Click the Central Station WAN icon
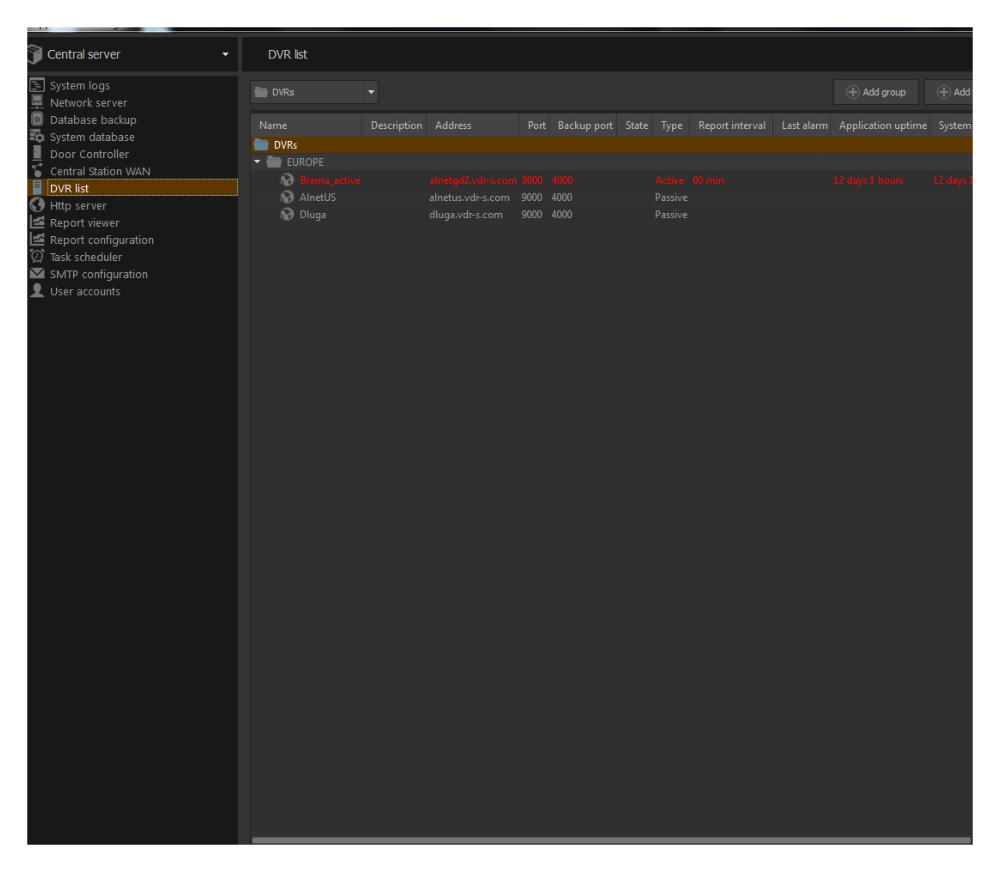 [37, 171]
